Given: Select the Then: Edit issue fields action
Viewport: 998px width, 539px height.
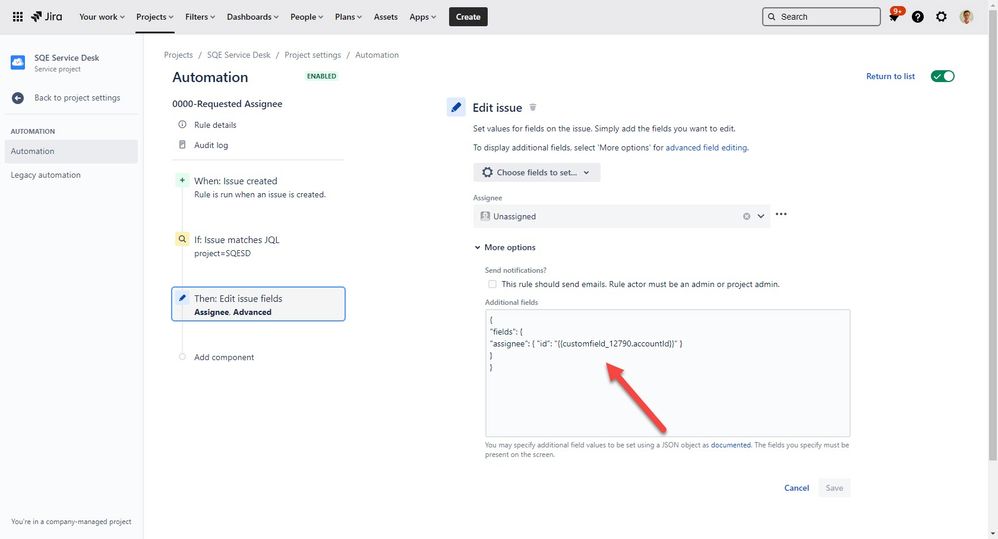Looking at the screenshot, I should pos(258,304).
